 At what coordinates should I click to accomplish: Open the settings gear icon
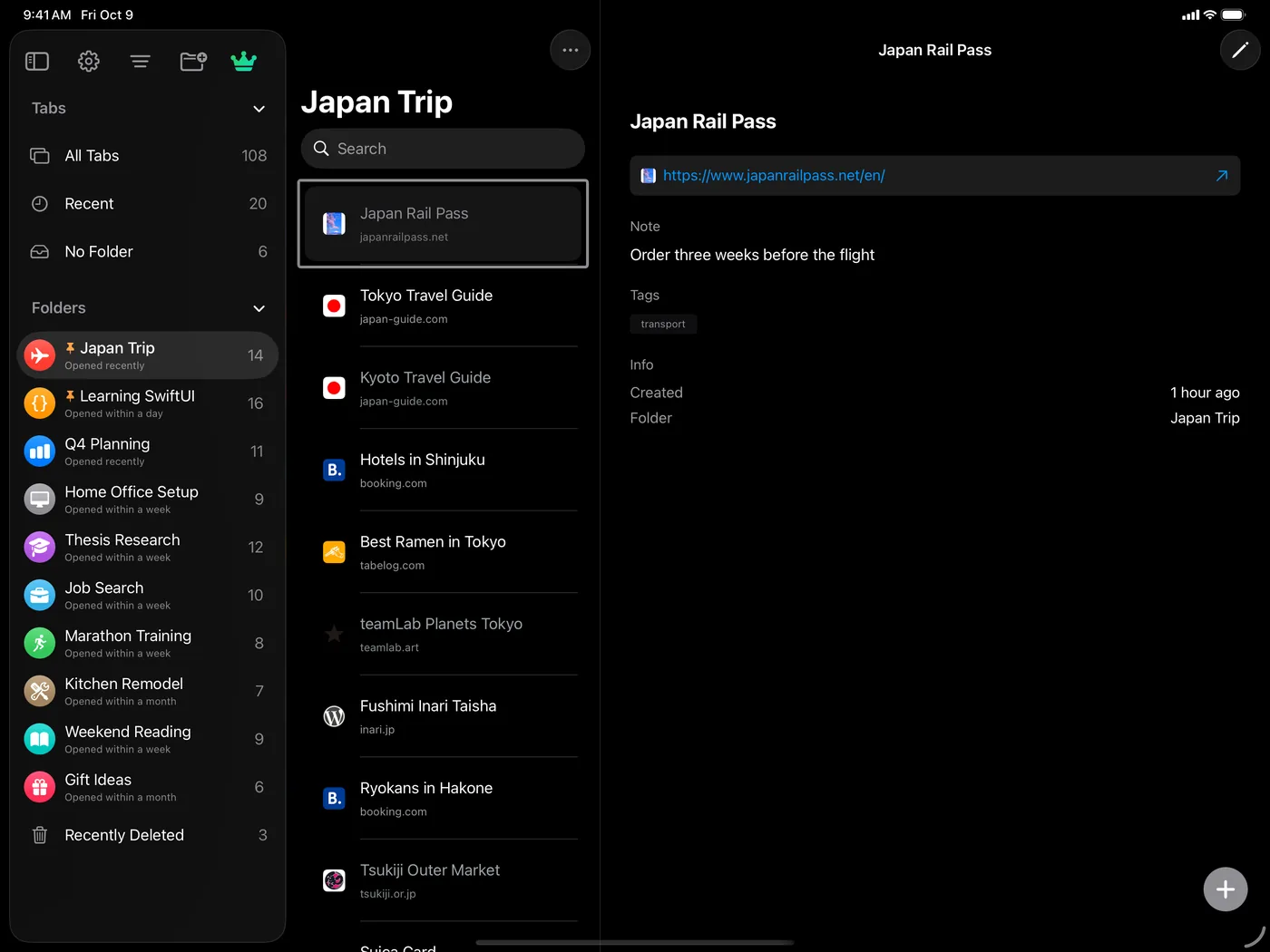coord(89,61)
